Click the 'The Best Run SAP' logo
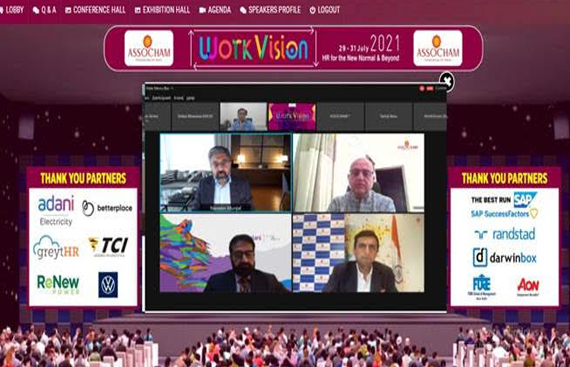 click(x=503, y=199)
